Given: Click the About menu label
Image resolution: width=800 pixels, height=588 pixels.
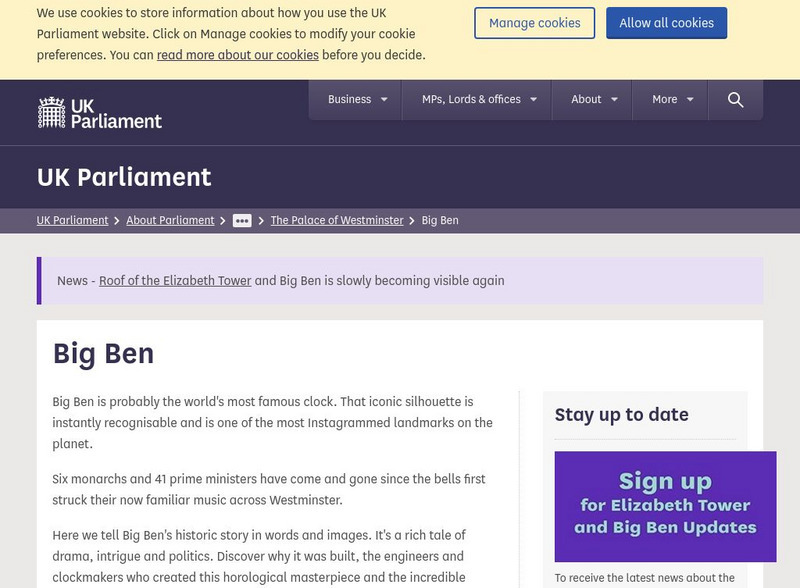Looking at the screenshot, I should pyautogui.click(x=586, y=100).
